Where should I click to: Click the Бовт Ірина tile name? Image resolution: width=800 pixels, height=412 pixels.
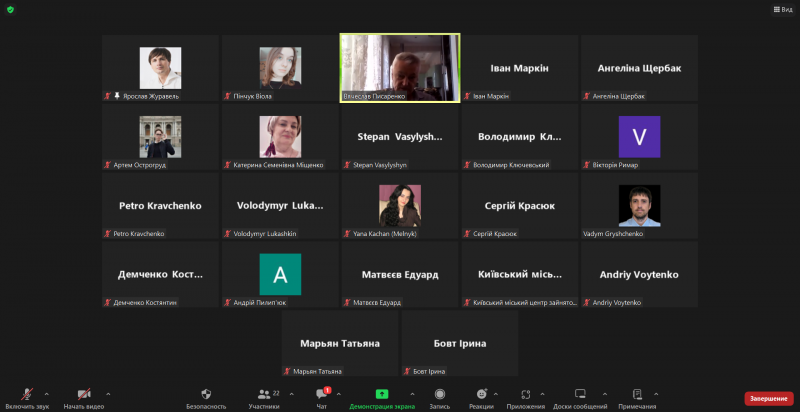click(x=460, y=344)
